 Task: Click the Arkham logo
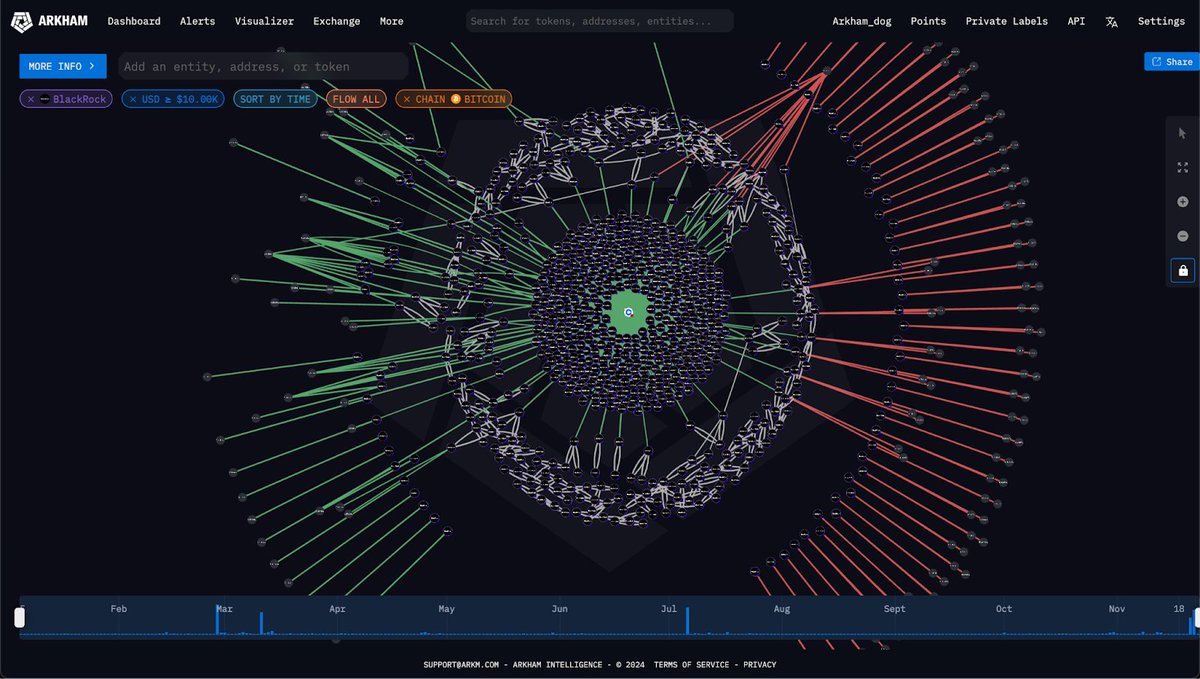[x=49, y=21]
